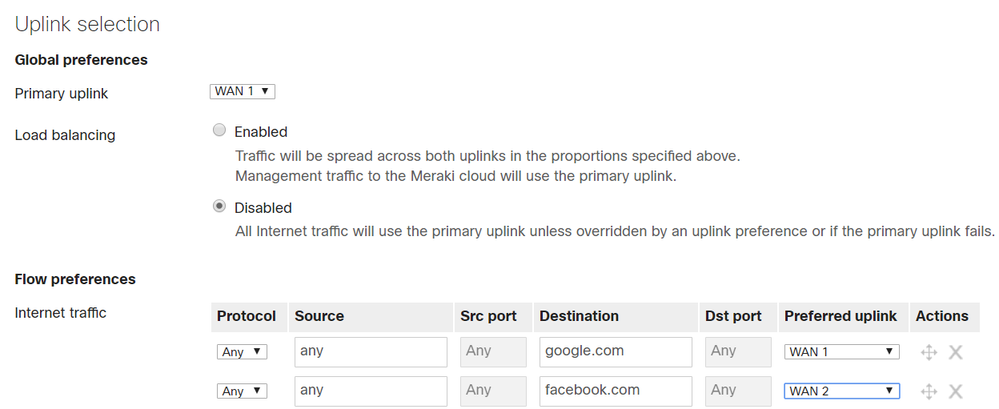Click the move handle icon for google.com rule
Image resolution: width=999 pixels, height=409 pixels.
click(x=929, y=352)
